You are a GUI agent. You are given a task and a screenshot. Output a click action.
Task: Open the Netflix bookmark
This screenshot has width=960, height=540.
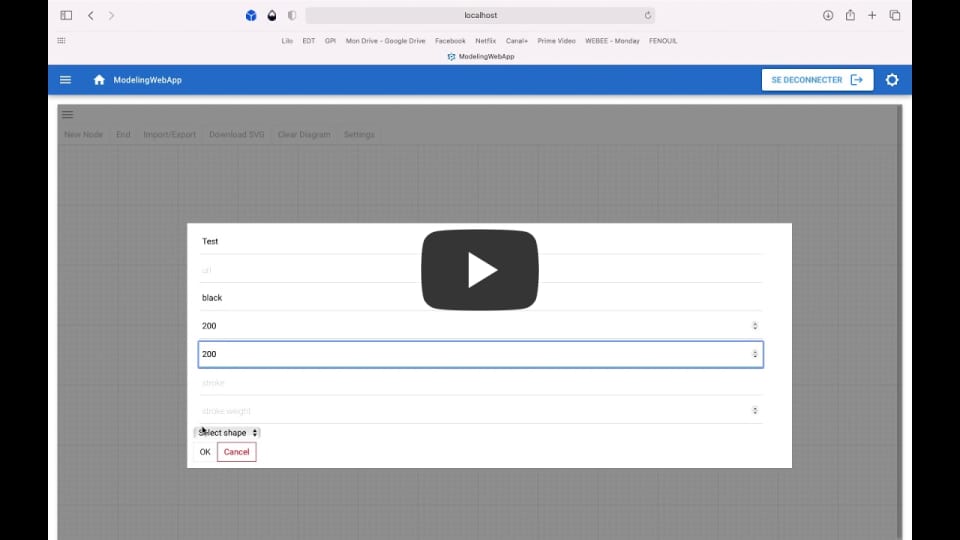(486, 41)
